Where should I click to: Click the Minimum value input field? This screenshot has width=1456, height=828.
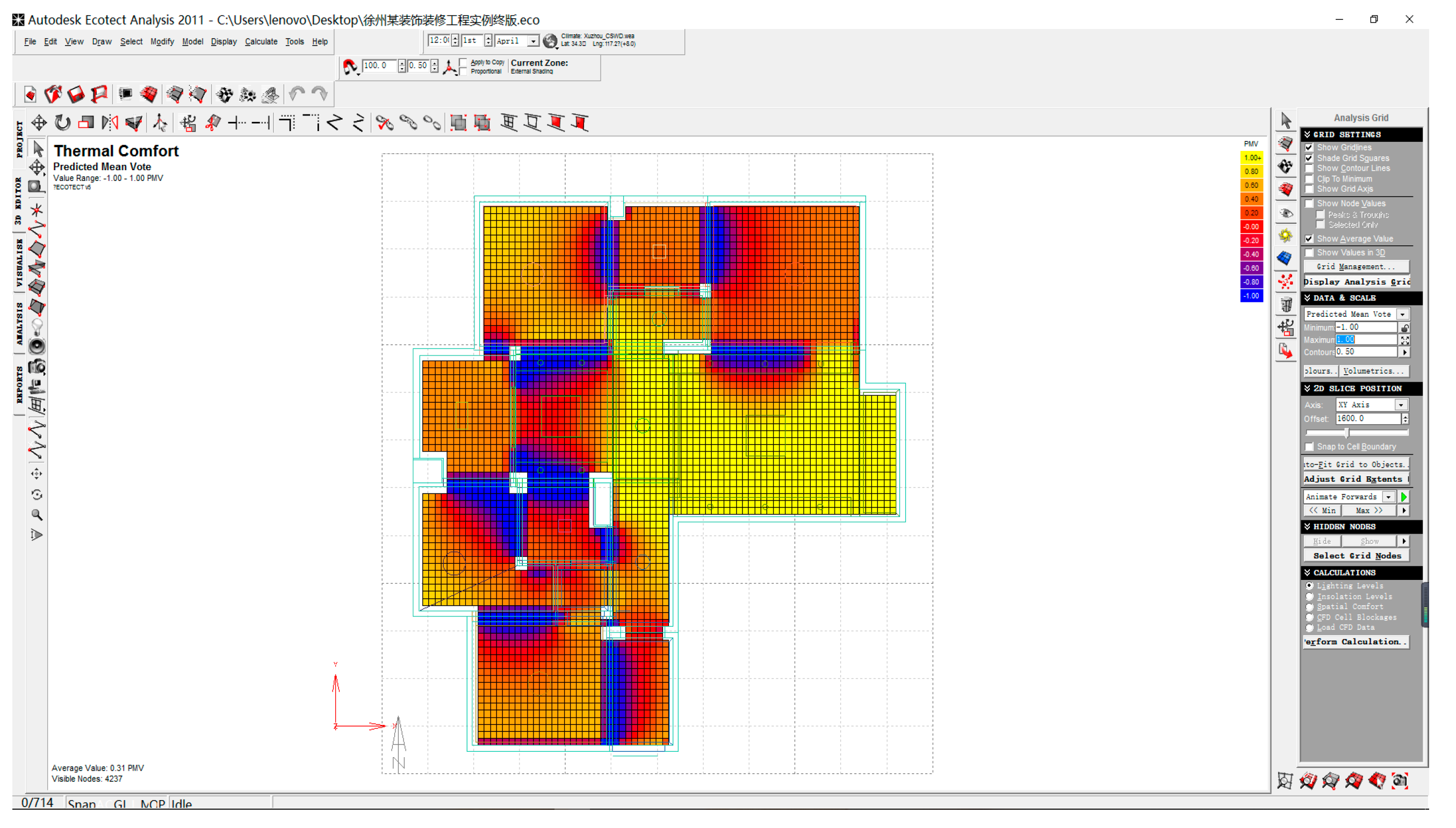1366,328
